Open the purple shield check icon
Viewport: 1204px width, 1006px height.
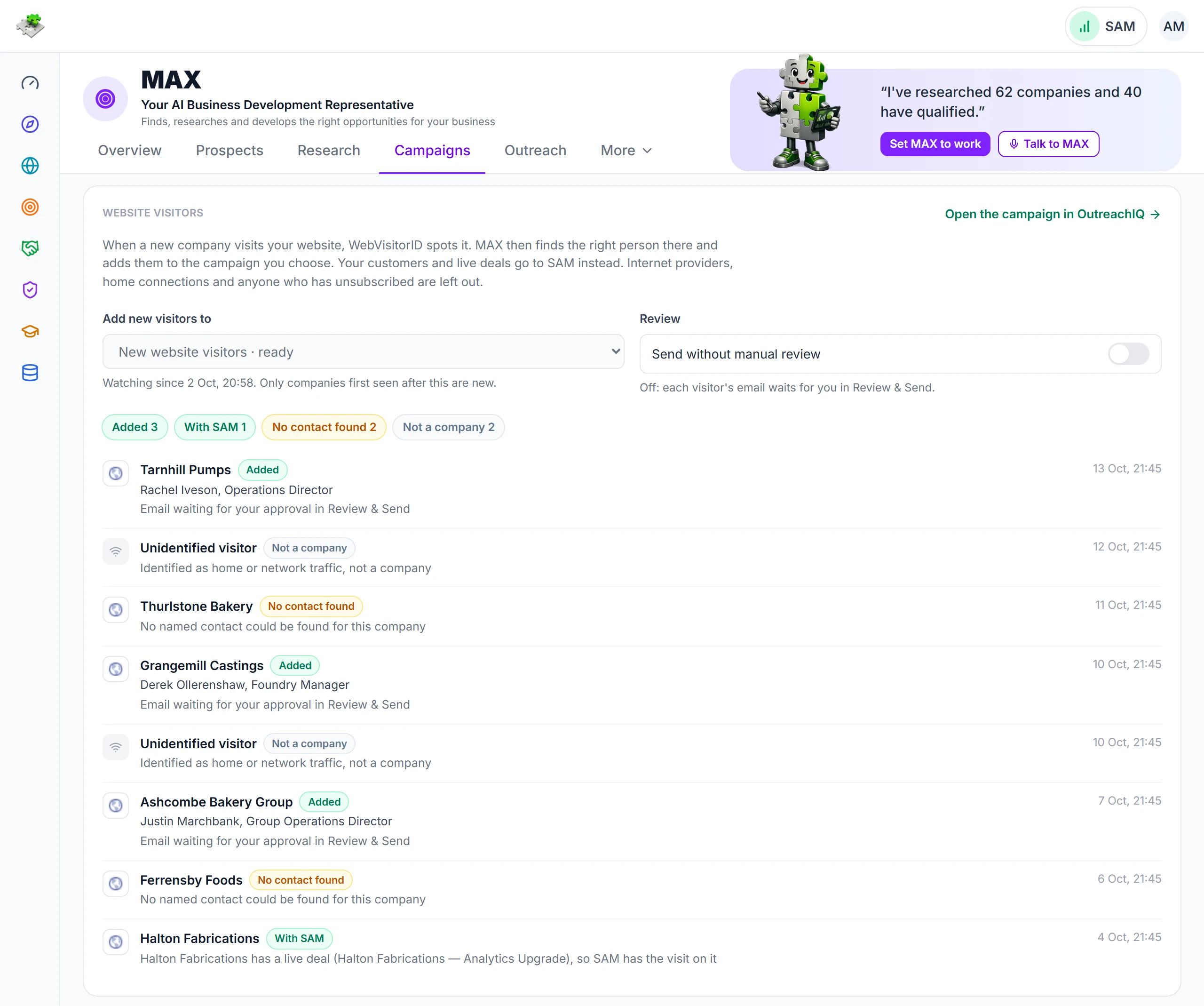(x=30, y=290)
